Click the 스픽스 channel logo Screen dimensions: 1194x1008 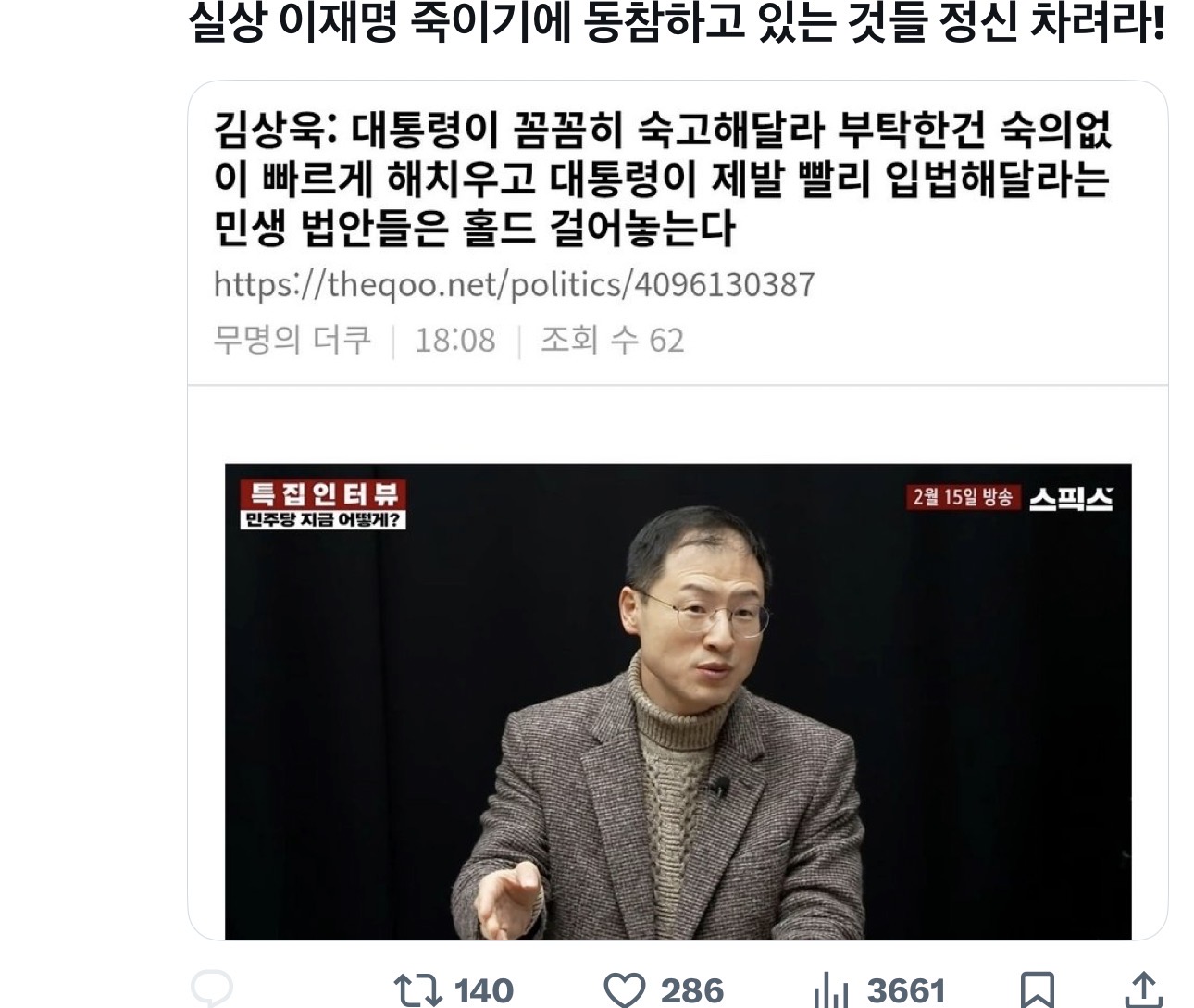1070,498
